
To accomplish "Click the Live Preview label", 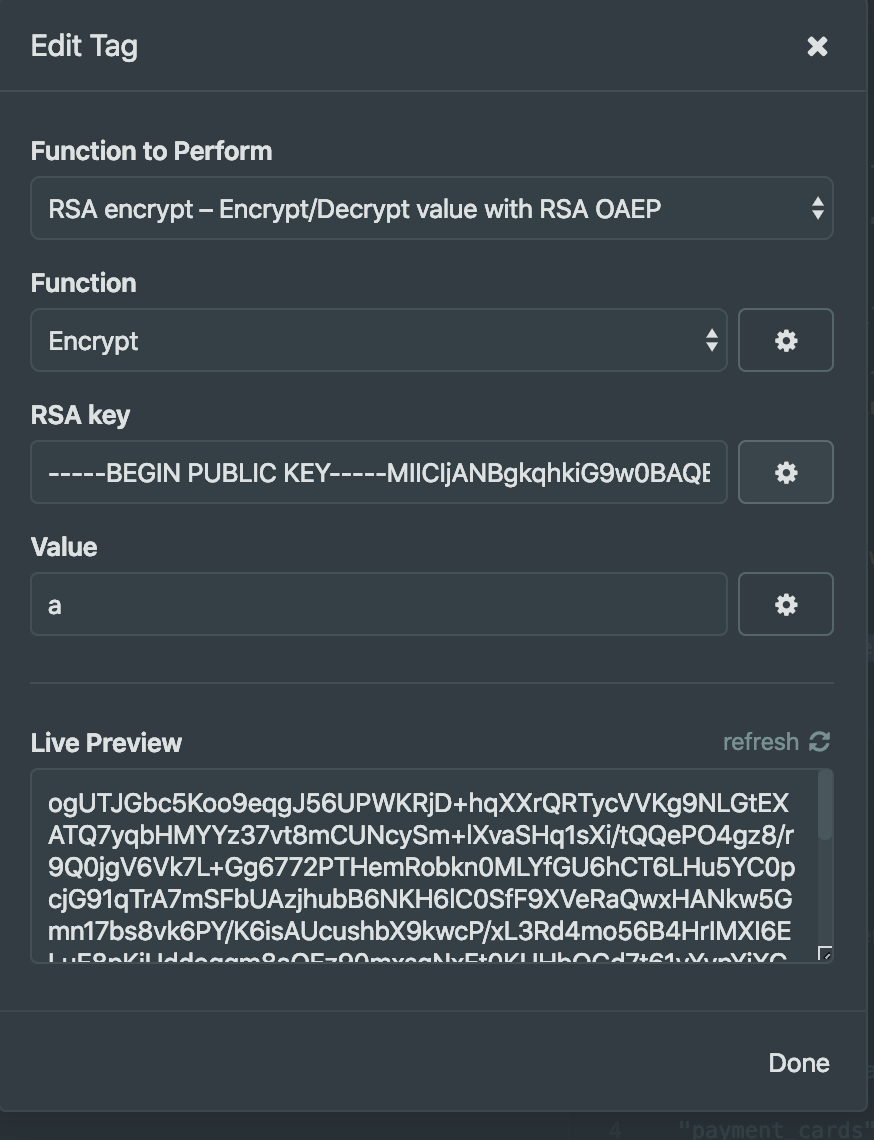I will click(107, 742).
